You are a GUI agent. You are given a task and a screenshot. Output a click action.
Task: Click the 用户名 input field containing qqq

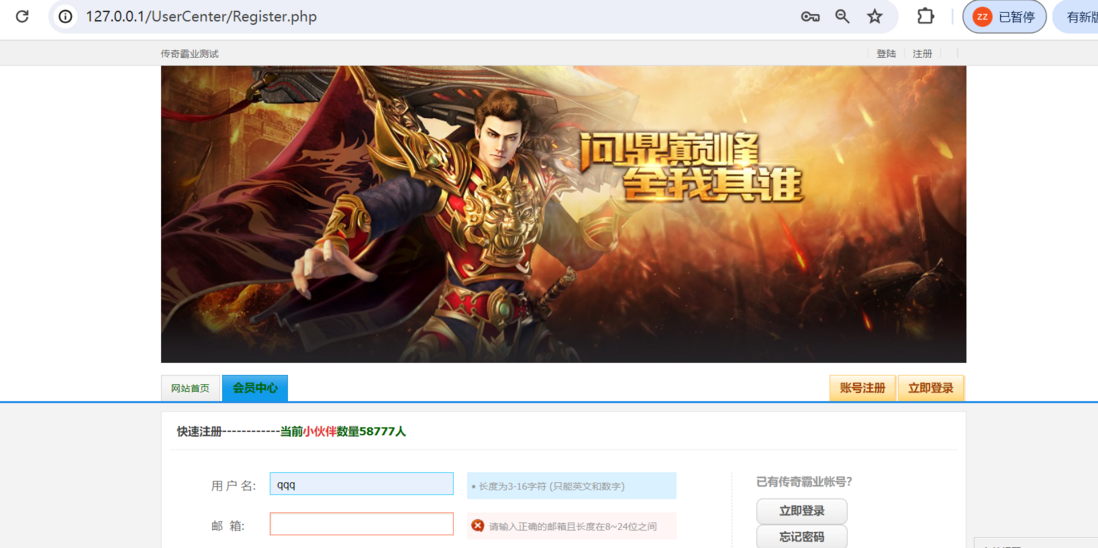(x=361, y=484)
